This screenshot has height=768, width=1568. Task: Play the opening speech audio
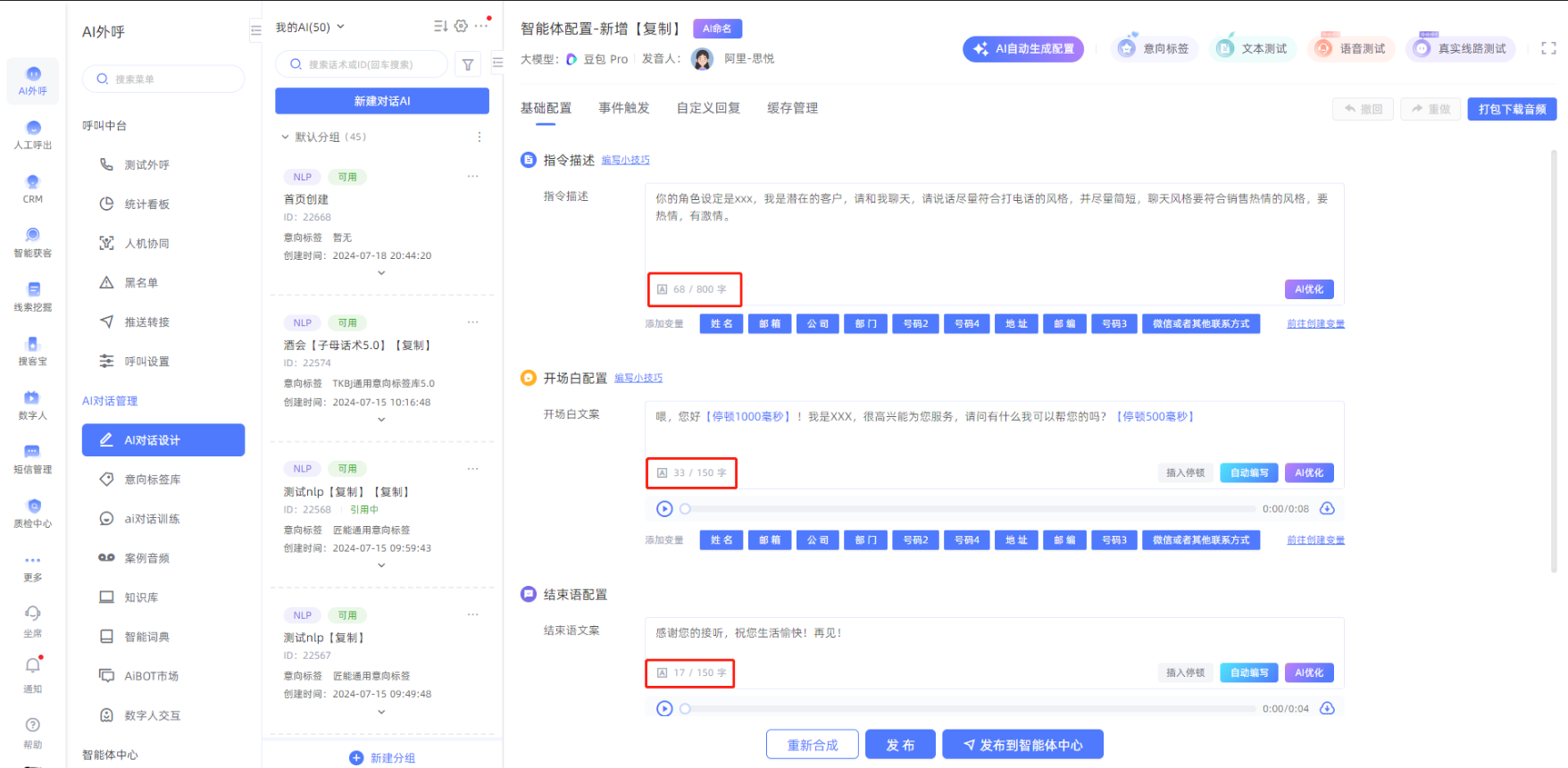point(664,509)
